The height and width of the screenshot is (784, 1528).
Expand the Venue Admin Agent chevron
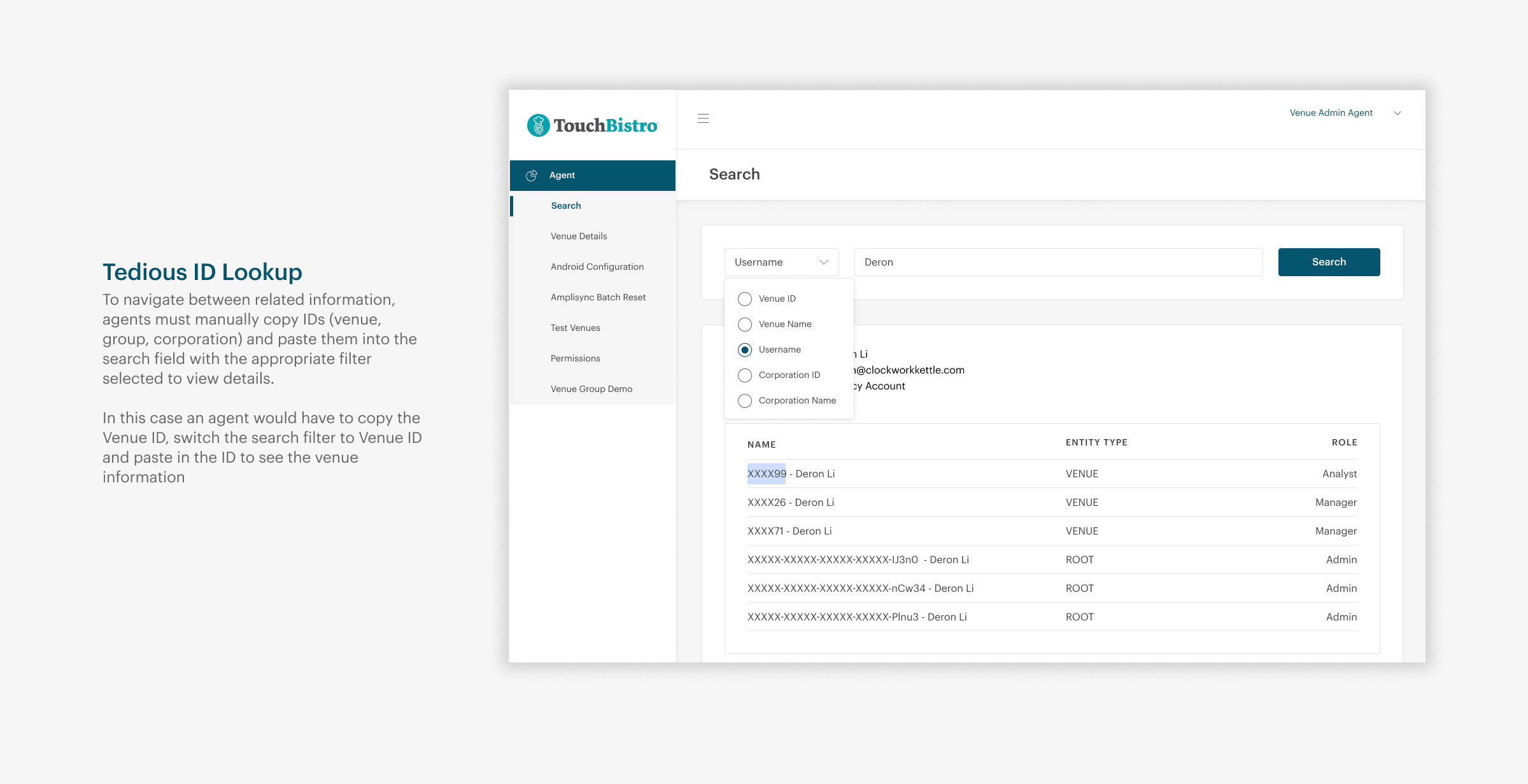point(1397,113)
